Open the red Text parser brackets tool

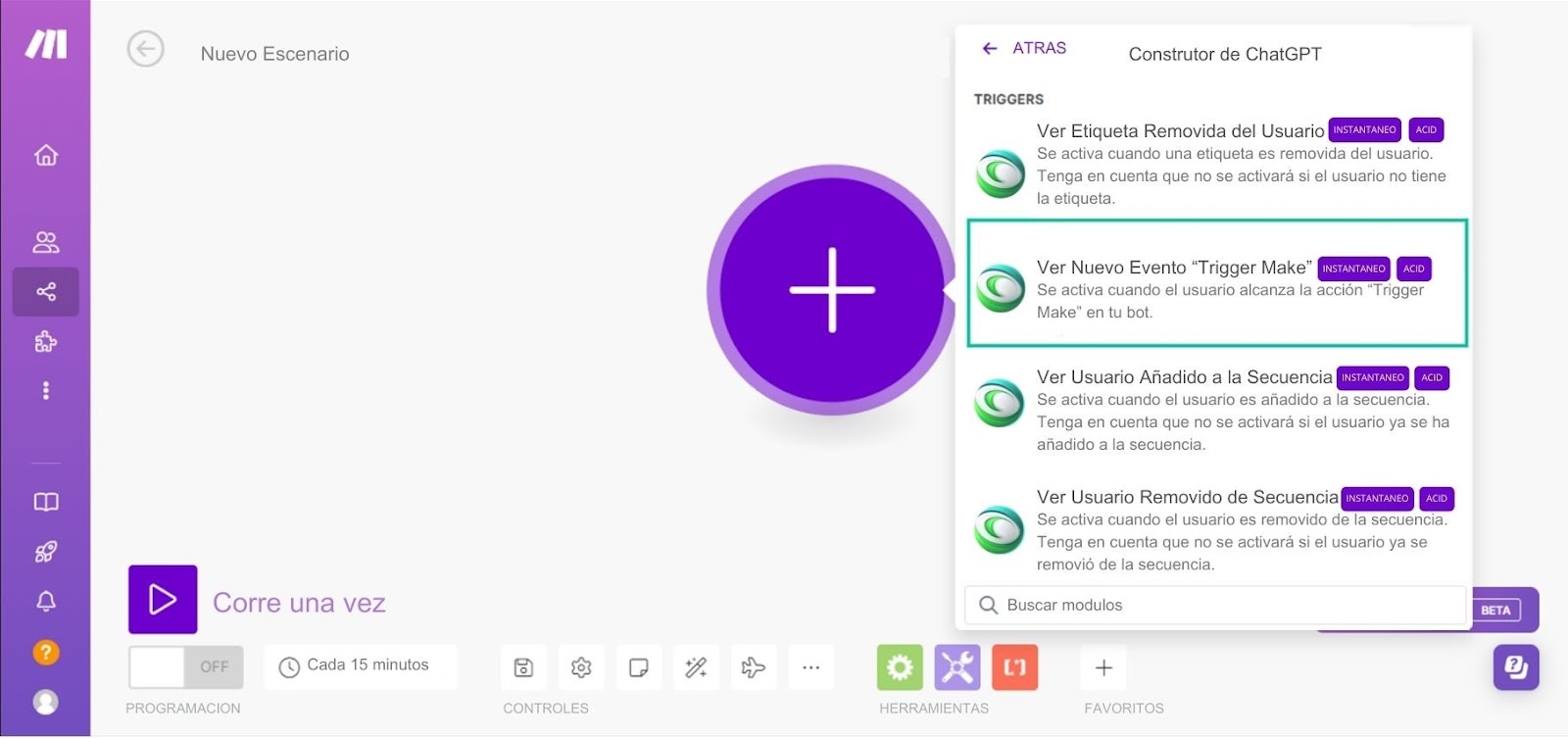pyautogui.click(x=1014, y=667)
